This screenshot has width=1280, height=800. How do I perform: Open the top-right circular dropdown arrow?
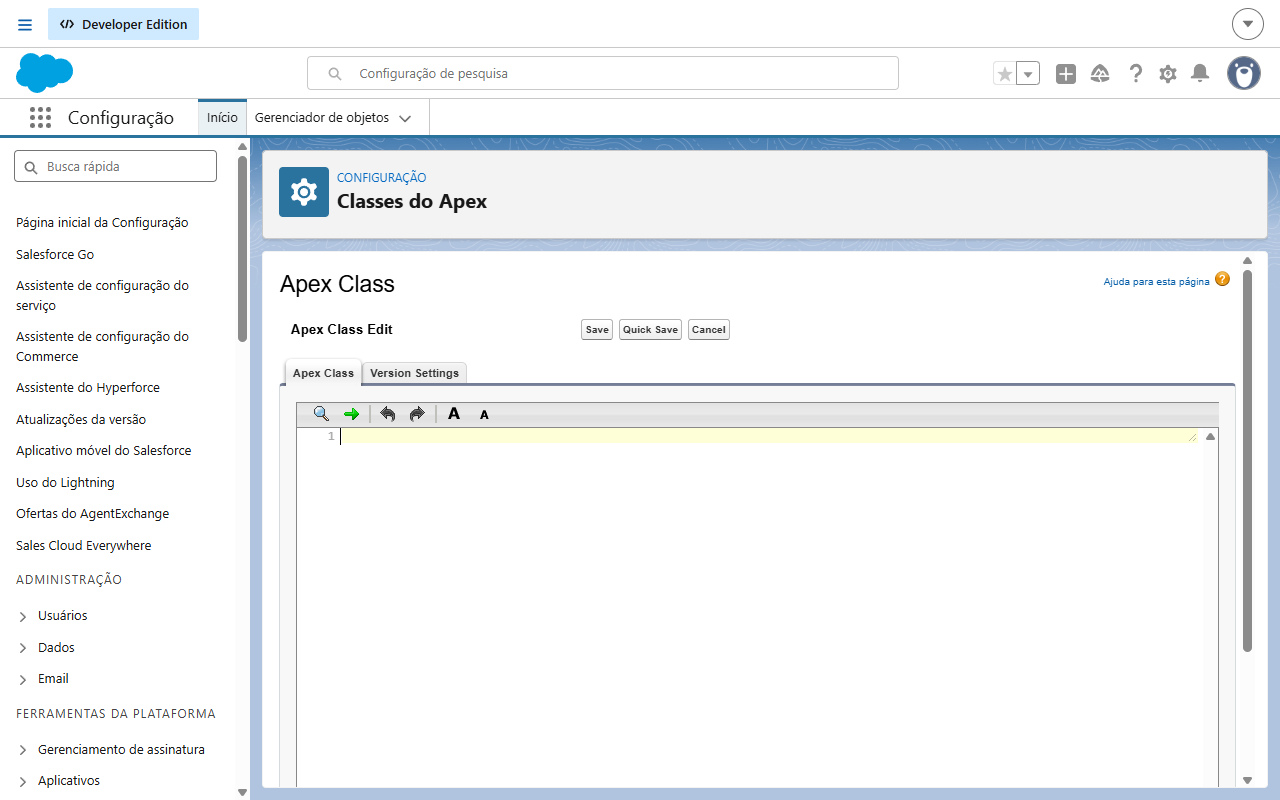1247,24
